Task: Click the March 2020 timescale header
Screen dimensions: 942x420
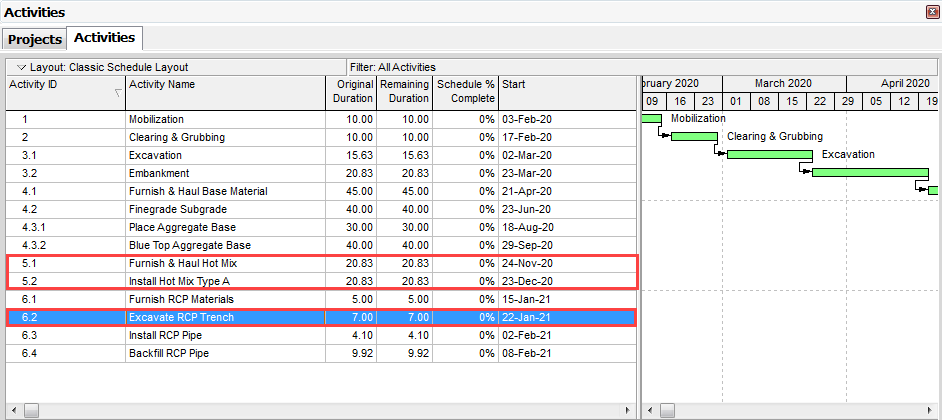Action: (783, 84)
